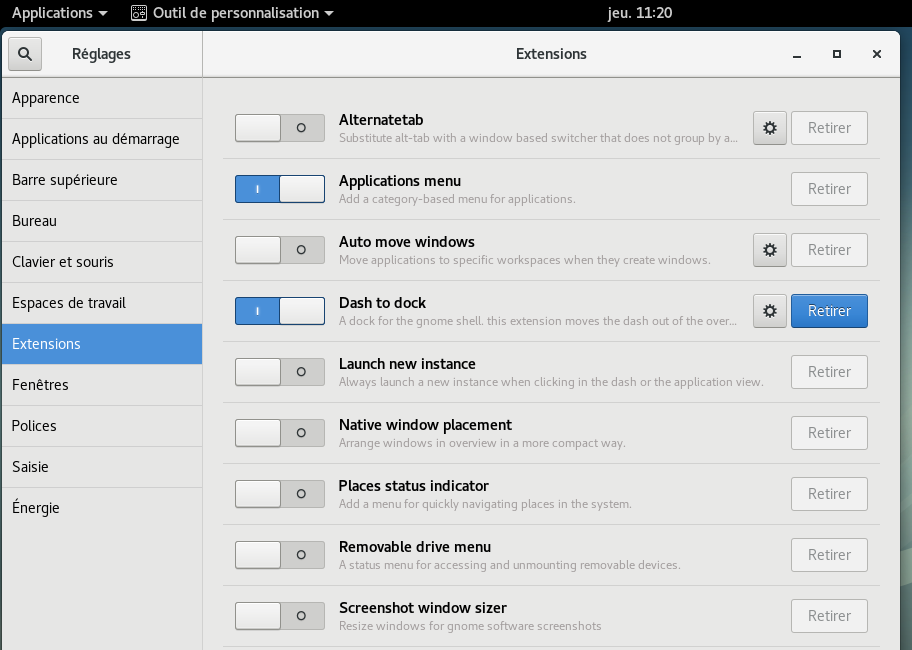Image resolution: width=912 pixels, height=650 pixels.
Task: Enable the Alternatetab extension switch
Action: [x=280, y=128]
